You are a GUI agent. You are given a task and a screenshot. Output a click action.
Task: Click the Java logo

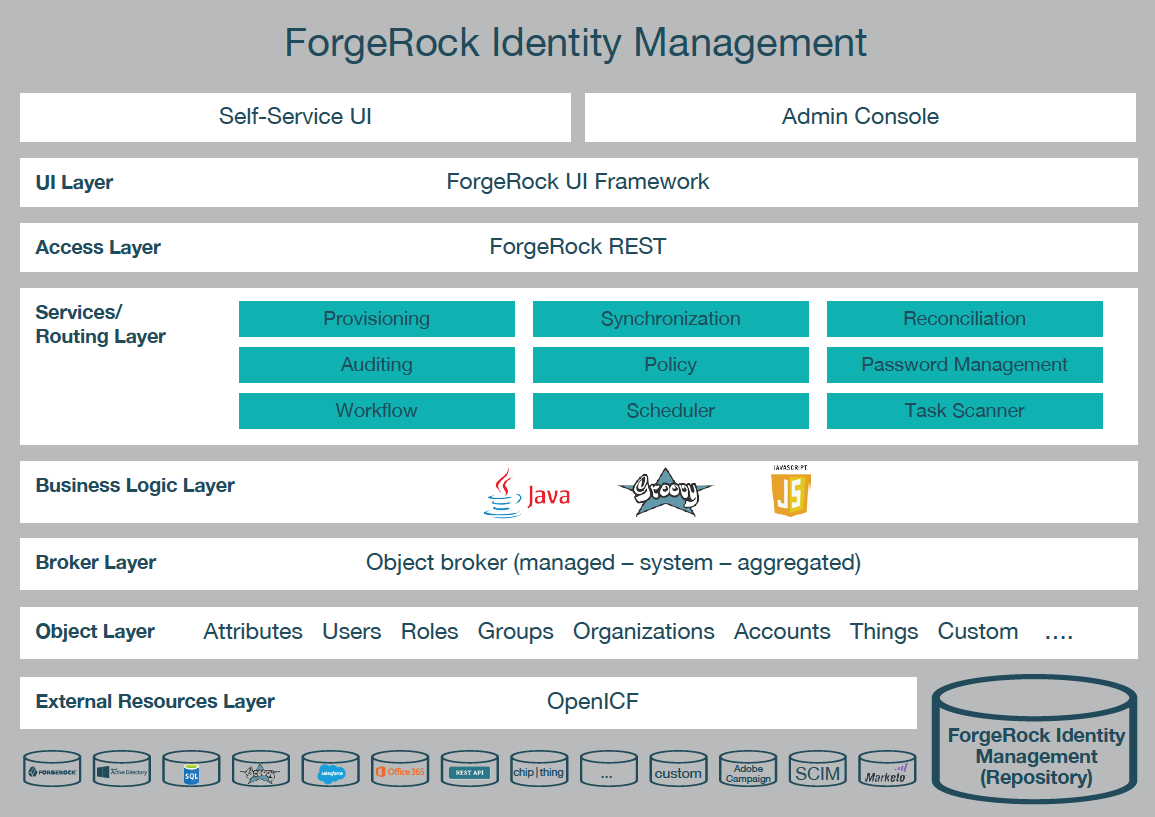pyautogui.click(x=525, y=493)
